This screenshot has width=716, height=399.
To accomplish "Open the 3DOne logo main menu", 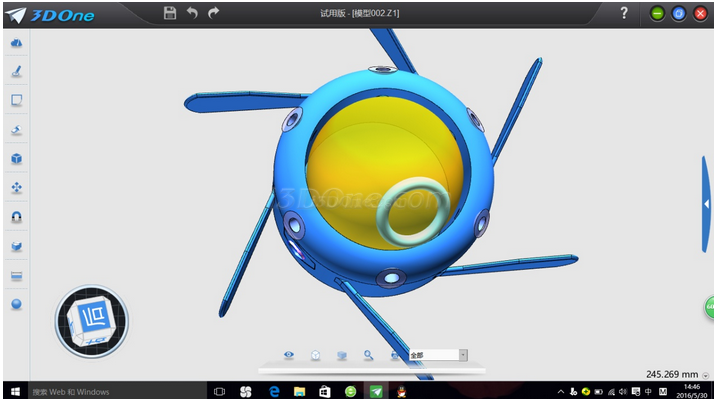I will 50,15.
